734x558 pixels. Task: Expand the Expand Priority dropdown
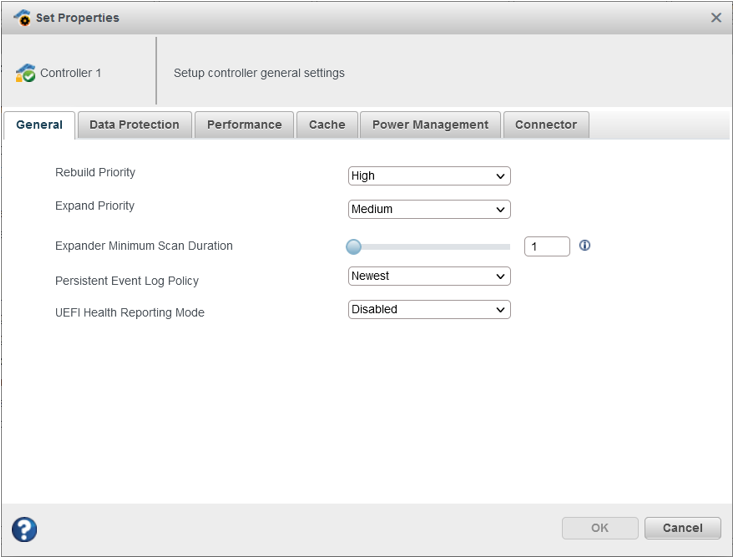pyautogui.click(x=429, y=210)
